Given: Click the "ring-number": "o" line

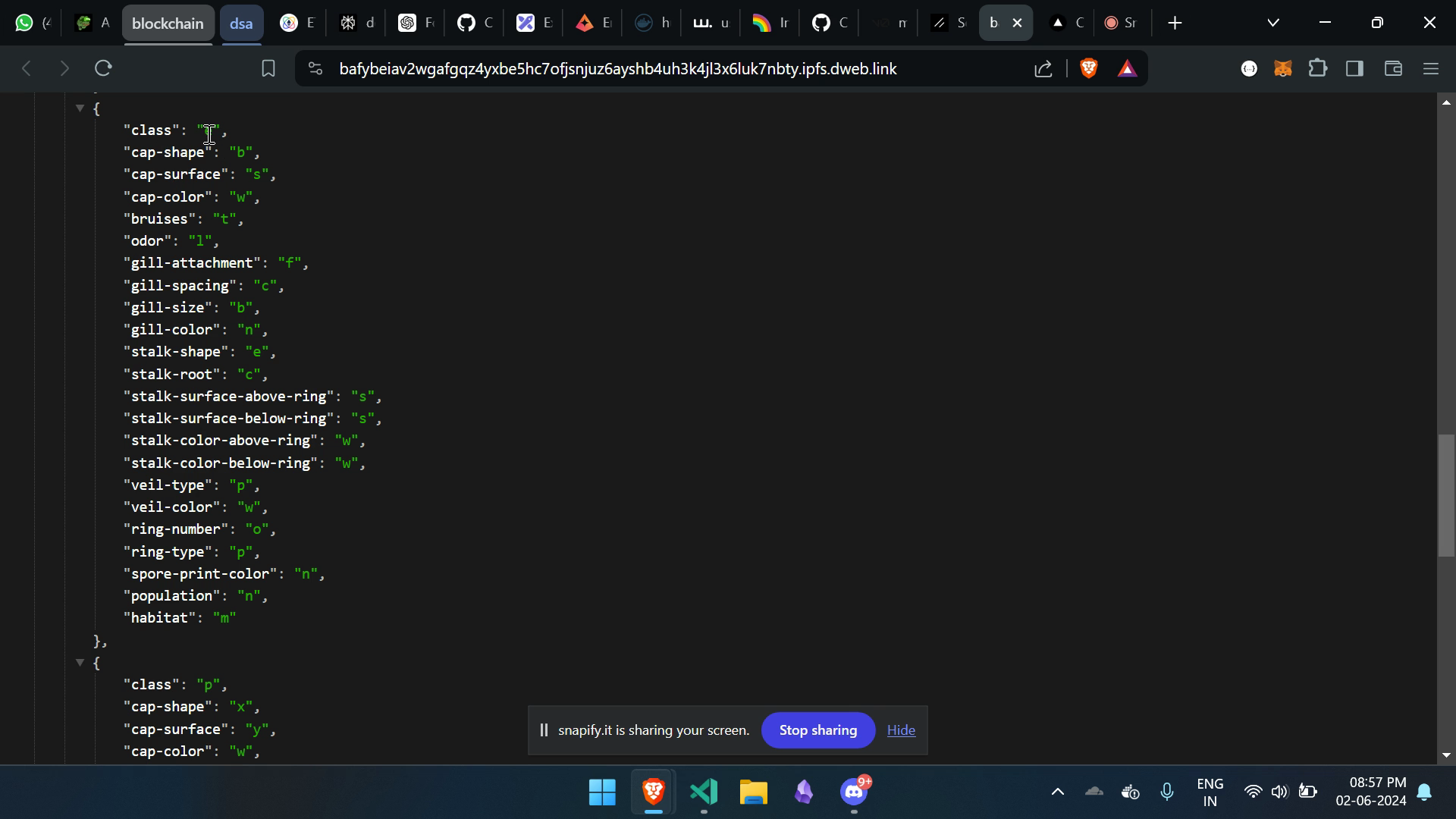Looking at the screenshot, I should [200, 529].
